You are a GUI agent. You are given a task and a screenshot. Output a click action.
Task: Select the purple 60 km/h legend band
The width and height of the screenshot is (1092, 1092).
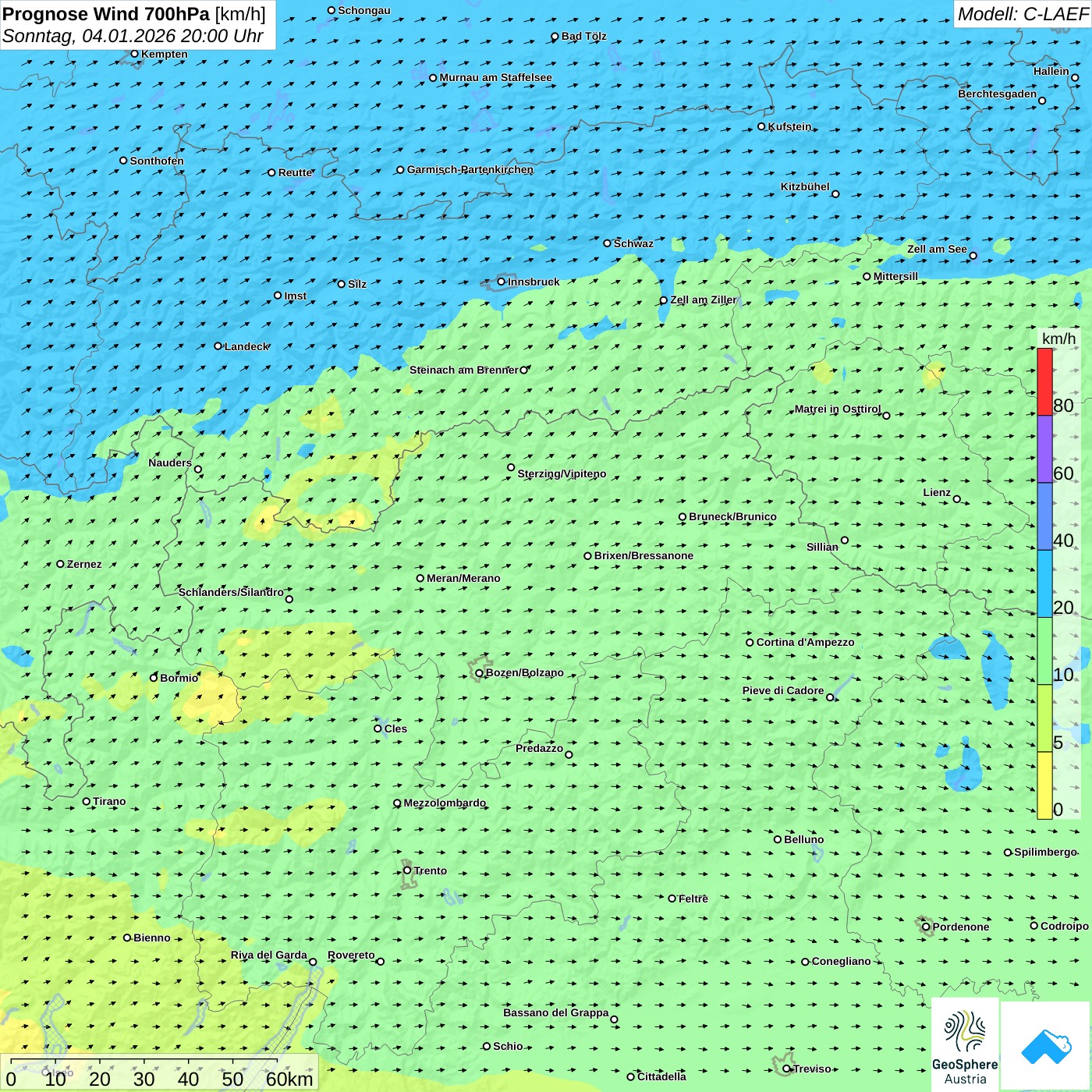1044,449
